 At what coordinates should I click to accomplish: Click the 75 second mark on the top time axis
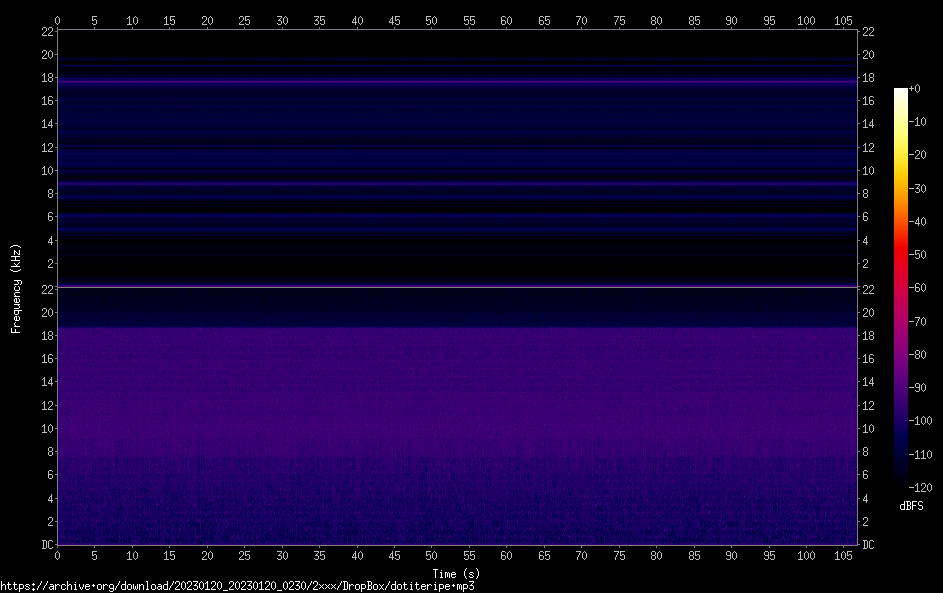pos(618,20)
